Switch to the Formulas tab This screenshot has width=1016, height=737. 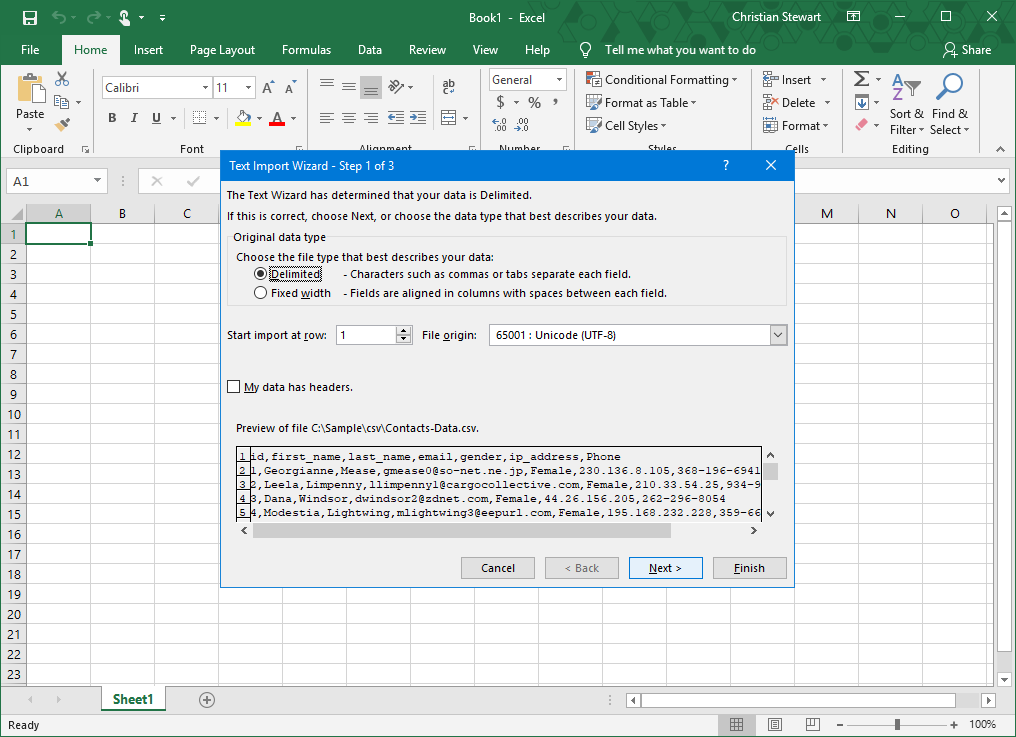click(x=306, y=50)
